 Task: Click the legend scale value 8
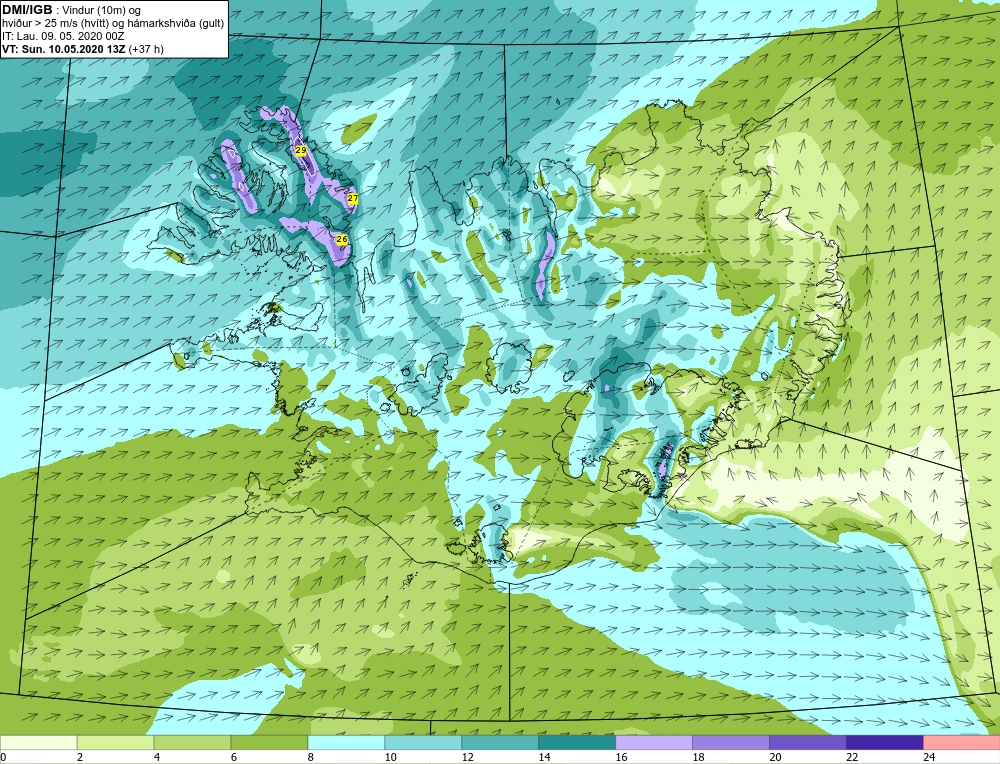pos(311,757)
